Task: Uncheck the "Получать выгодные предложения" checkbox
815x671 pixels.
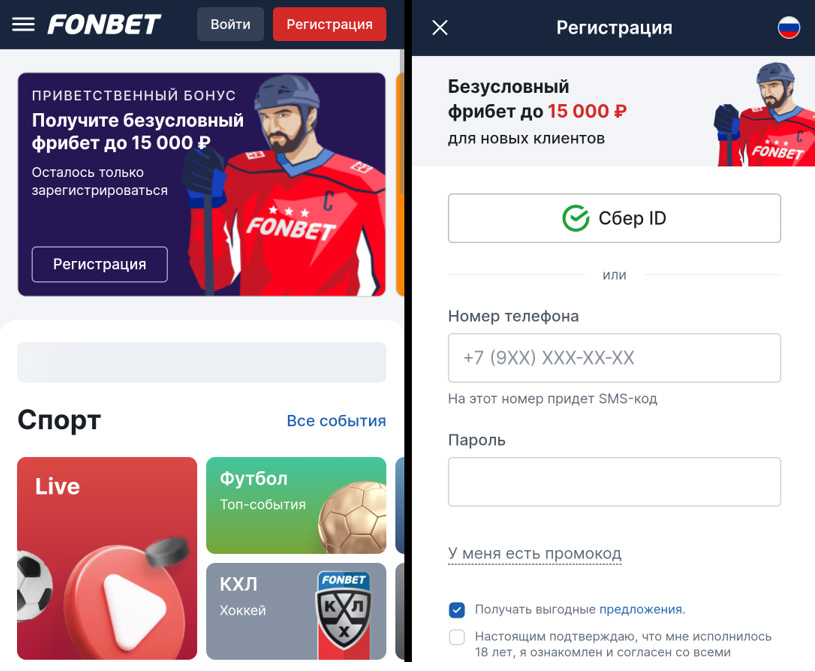Action: click(x=457, y=610)
